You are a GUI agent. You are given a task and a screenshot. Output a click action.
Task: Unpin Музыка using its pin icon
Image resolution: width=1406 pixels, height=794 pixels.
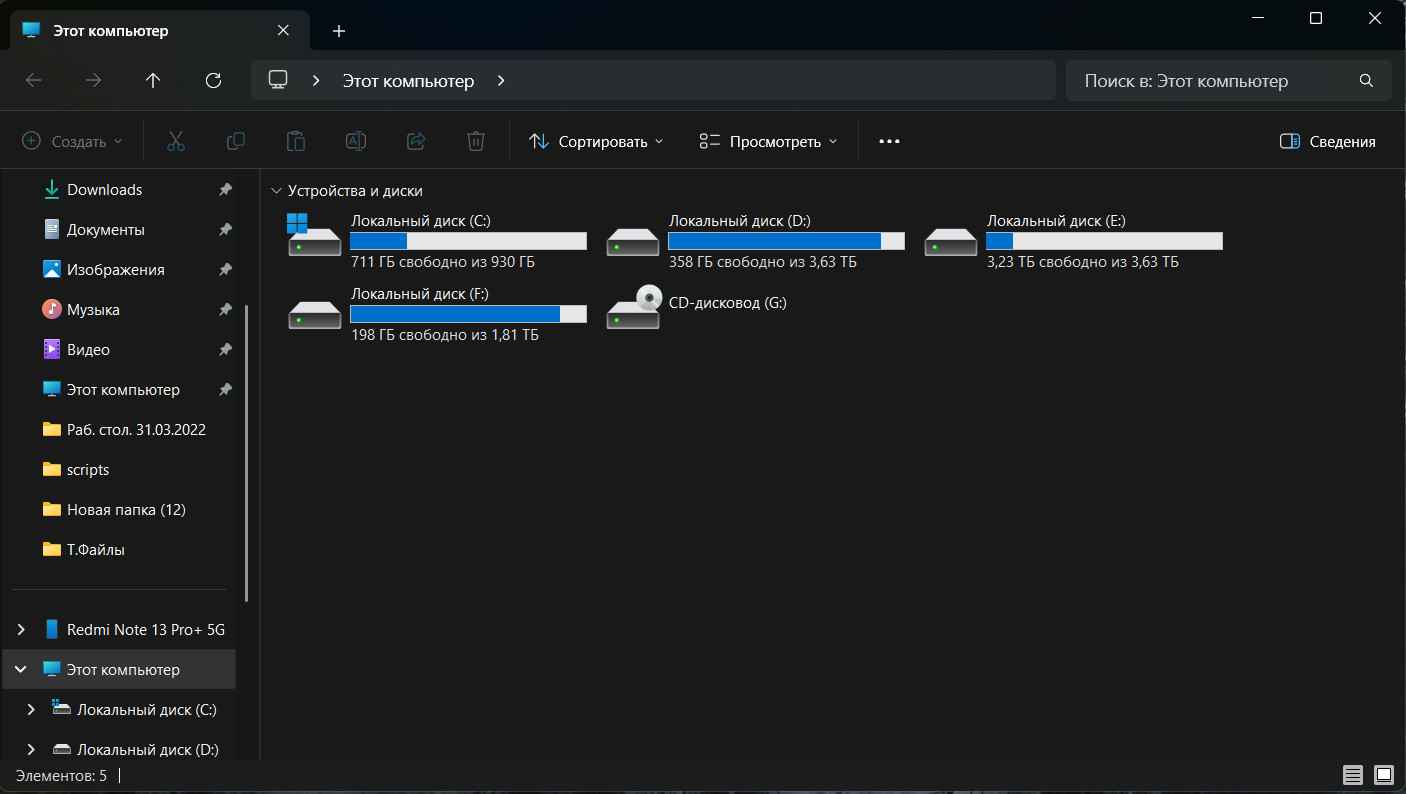(225, 309)
